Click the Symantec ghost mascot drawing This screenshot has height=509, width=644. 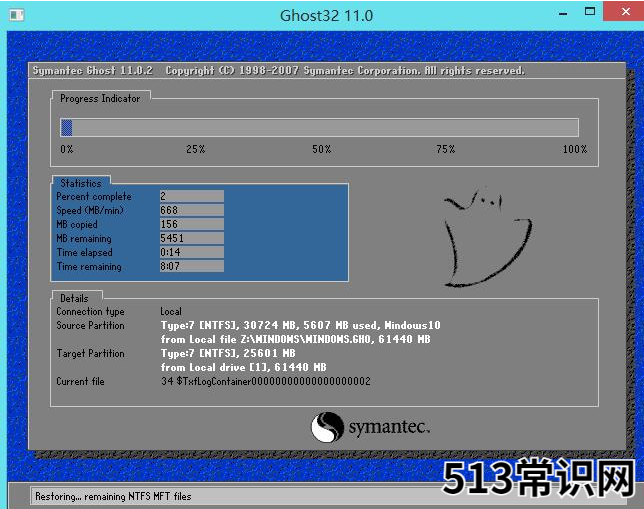[488, 237]
